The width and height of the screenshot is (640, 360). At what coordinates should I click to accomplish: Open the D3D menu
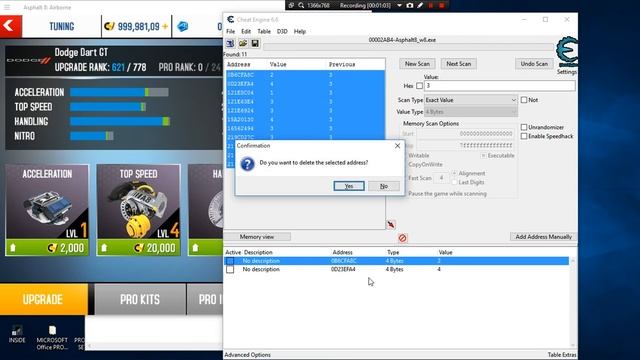point(282,31)
